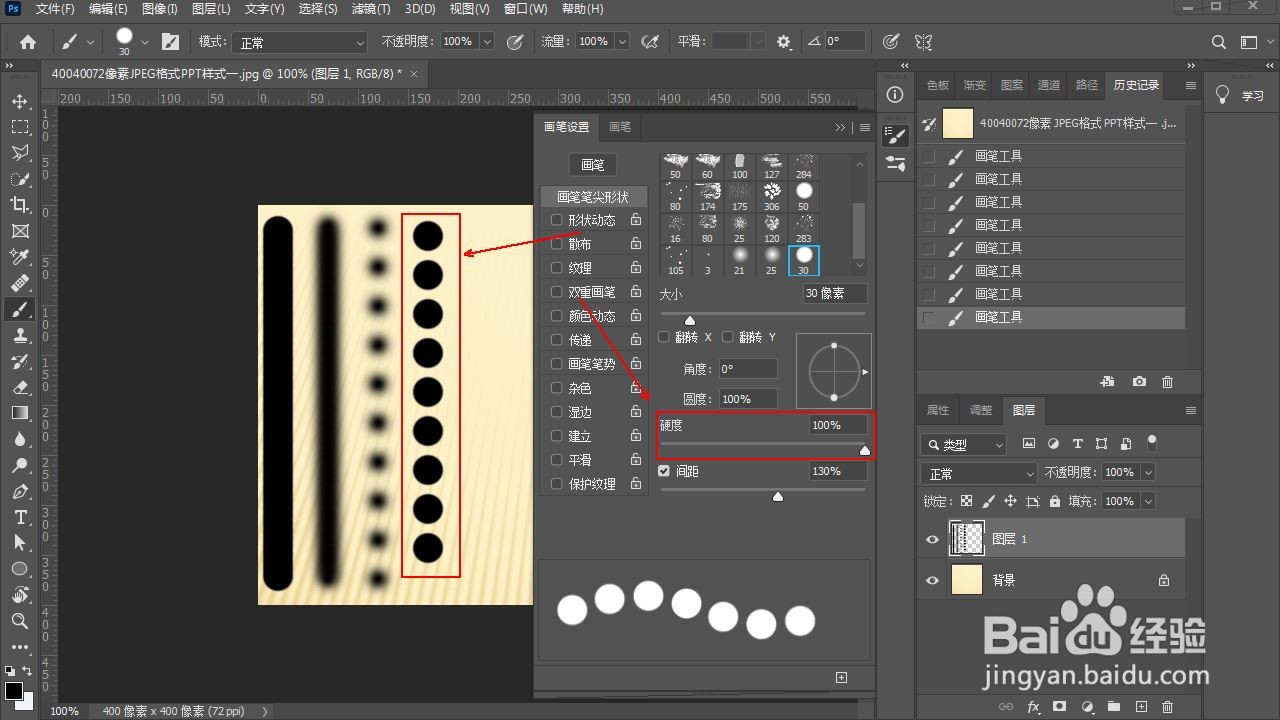Select the Crop tool
Screen dimensions: 1280x720
point(20,205)
